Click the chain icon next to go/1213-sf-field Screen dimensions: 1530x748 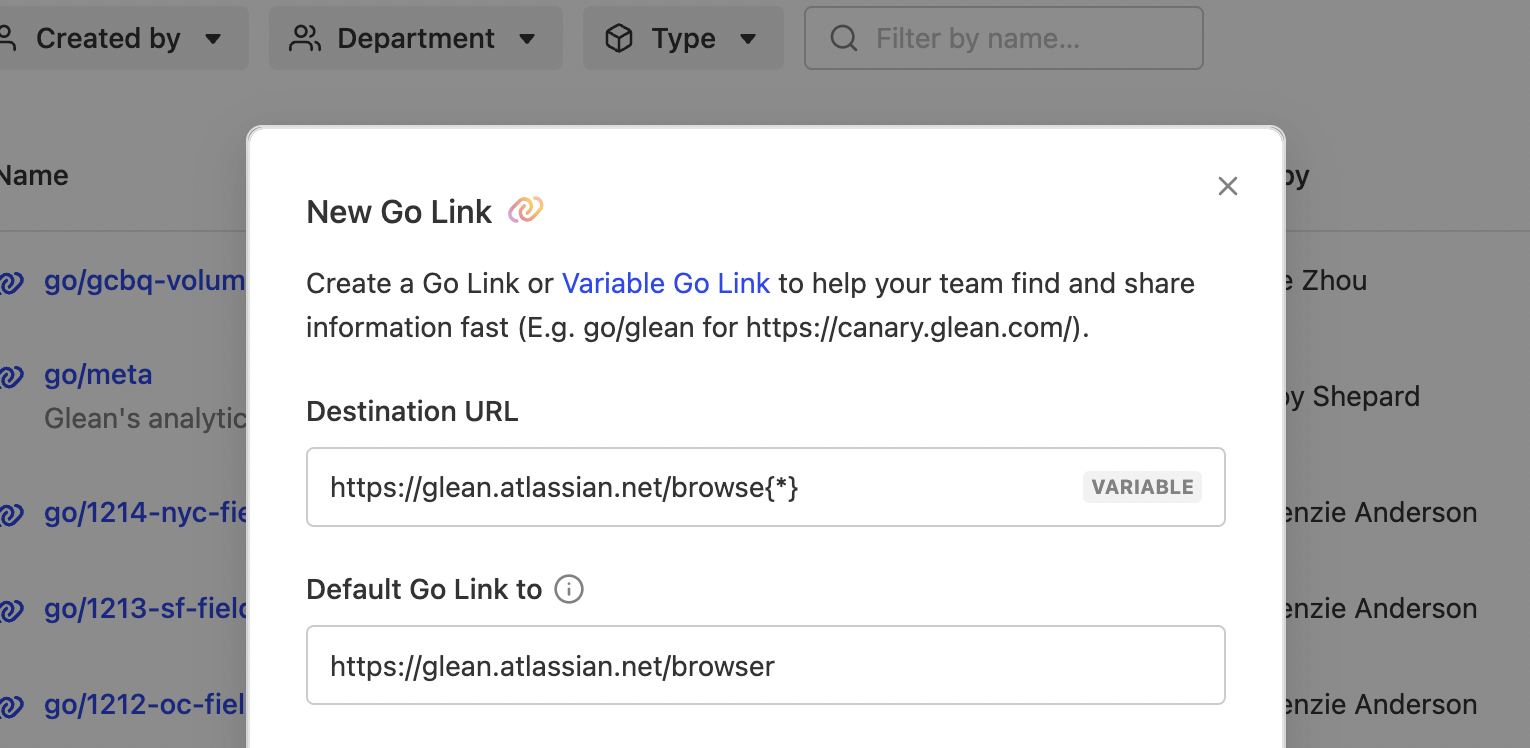12,609
